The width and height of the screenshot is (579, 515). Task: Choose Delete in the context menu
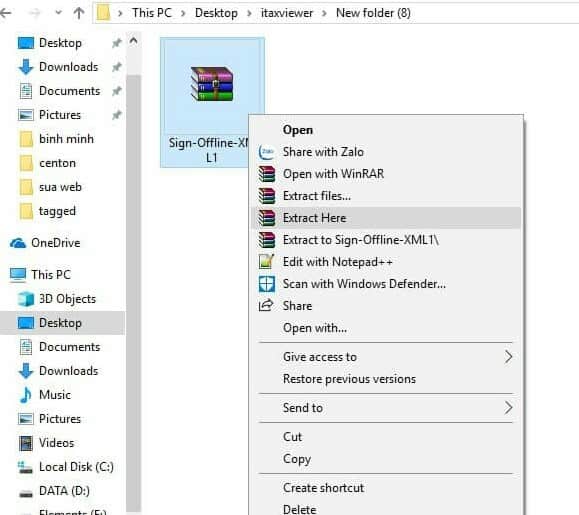[386, 509]
